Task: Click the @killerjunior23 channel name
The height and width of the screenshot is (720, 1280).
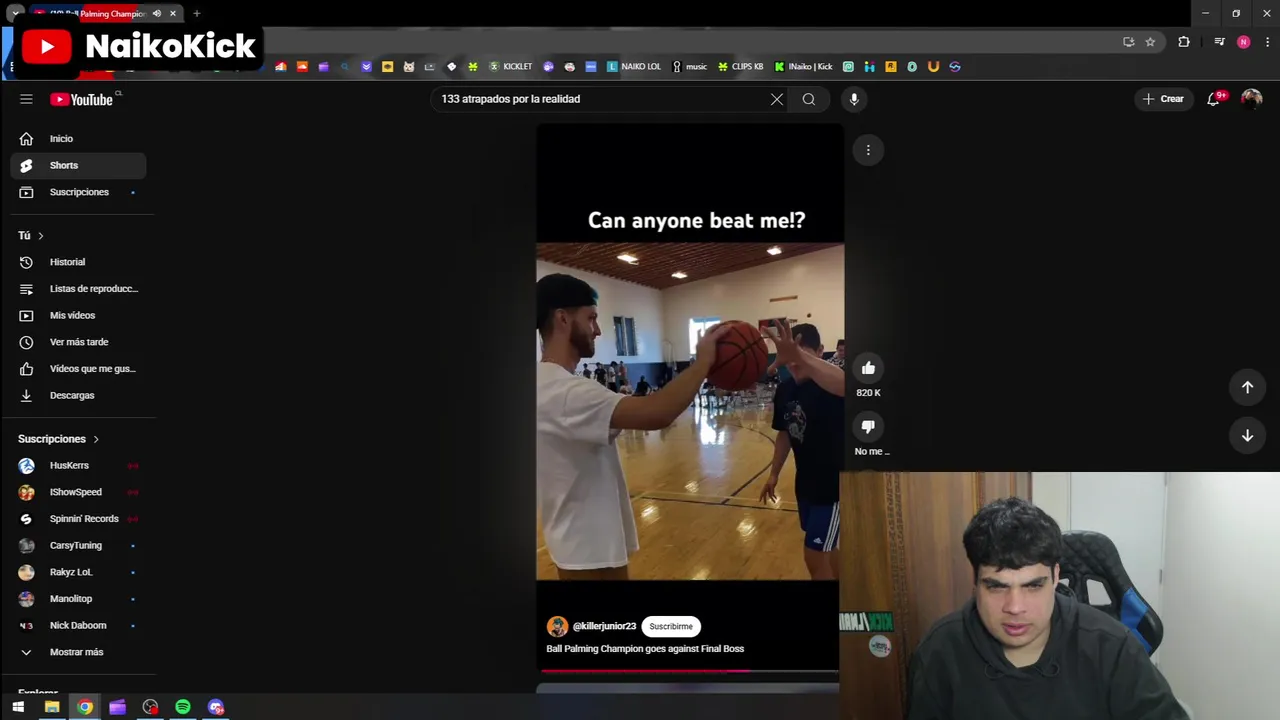Action: pos(604,626)
